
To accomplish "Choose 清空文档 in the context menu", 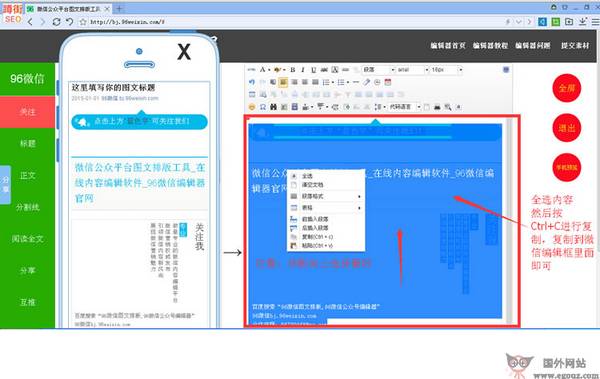I will point(326,185).
